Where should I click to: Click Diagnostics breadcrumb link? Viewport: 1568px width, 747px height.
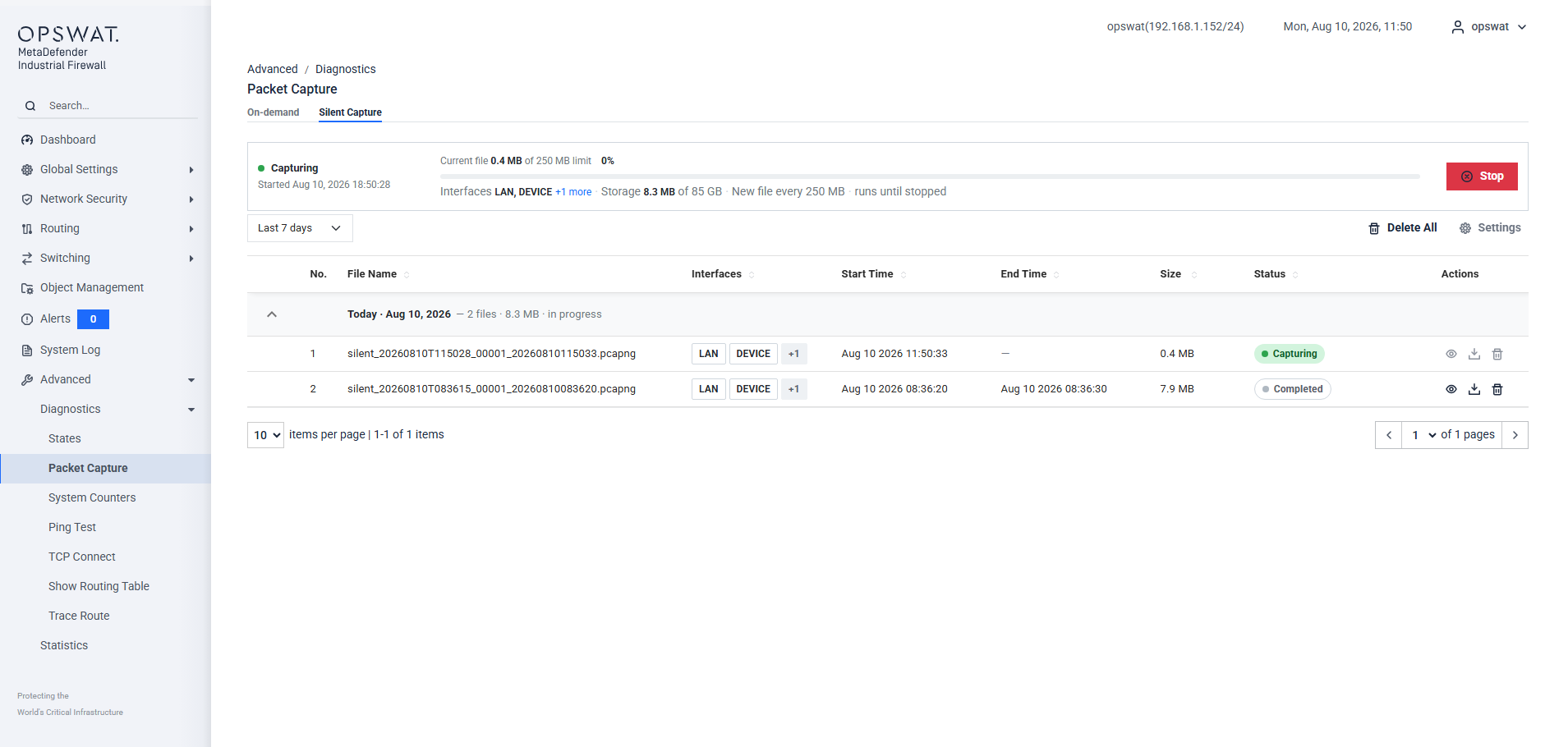[346, 69]
